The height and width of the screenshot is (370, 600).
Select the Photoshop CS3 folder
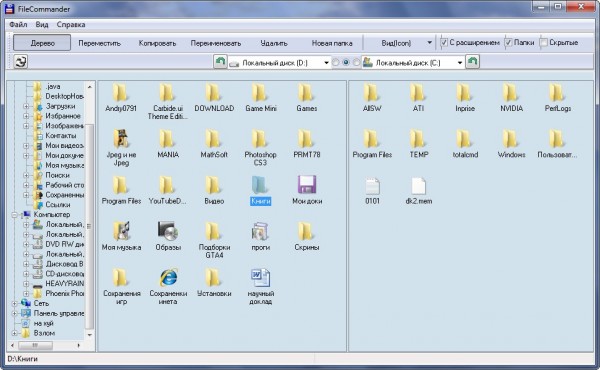pos(260,139)
